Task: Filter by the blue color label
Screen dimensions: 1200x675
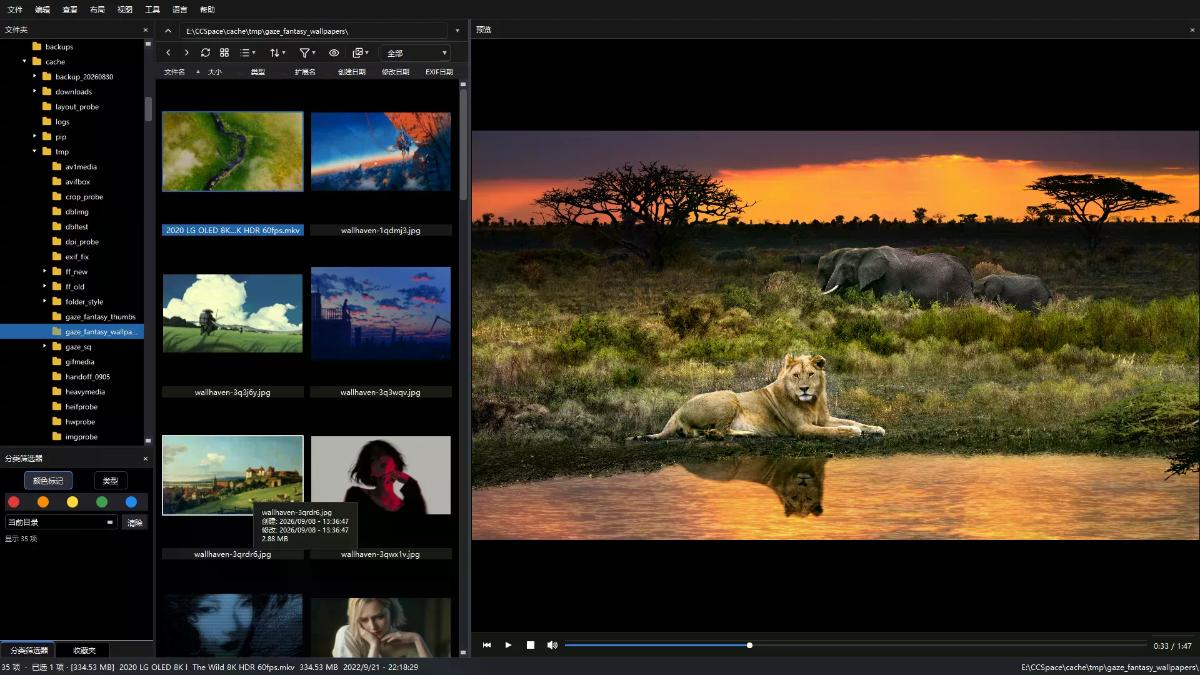Action: coord(131,502)
